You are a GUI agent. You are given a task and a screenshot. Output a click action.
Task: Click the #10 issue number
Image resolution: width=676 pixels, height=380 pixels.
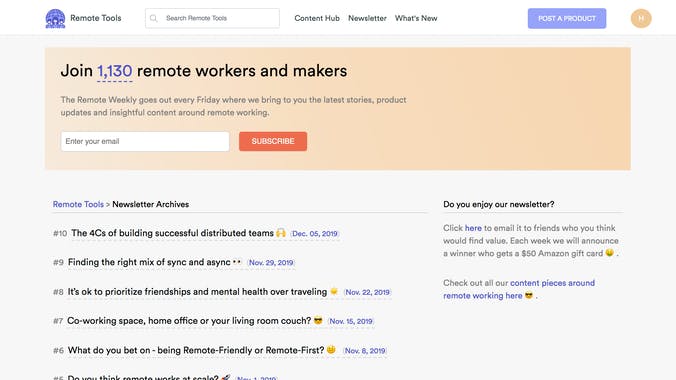tap(60, 233)
